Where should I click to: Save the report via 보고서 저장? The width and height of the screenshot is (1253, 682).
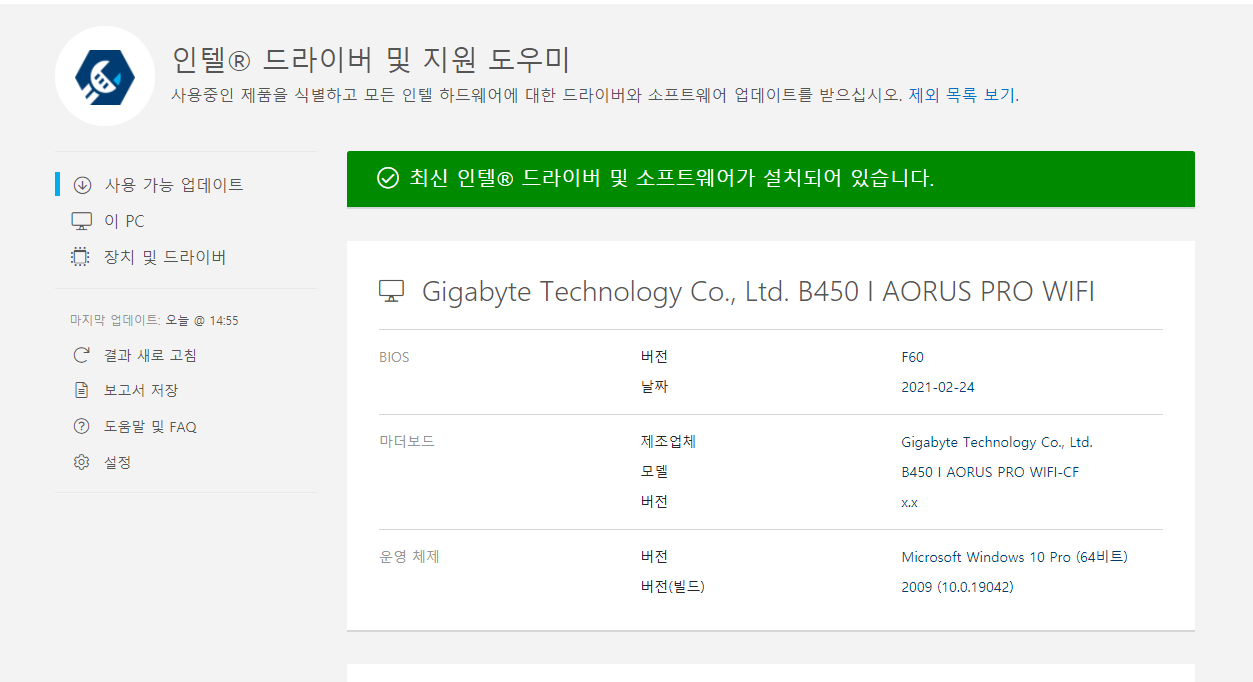pyautogui.click(x=141, y=391)
